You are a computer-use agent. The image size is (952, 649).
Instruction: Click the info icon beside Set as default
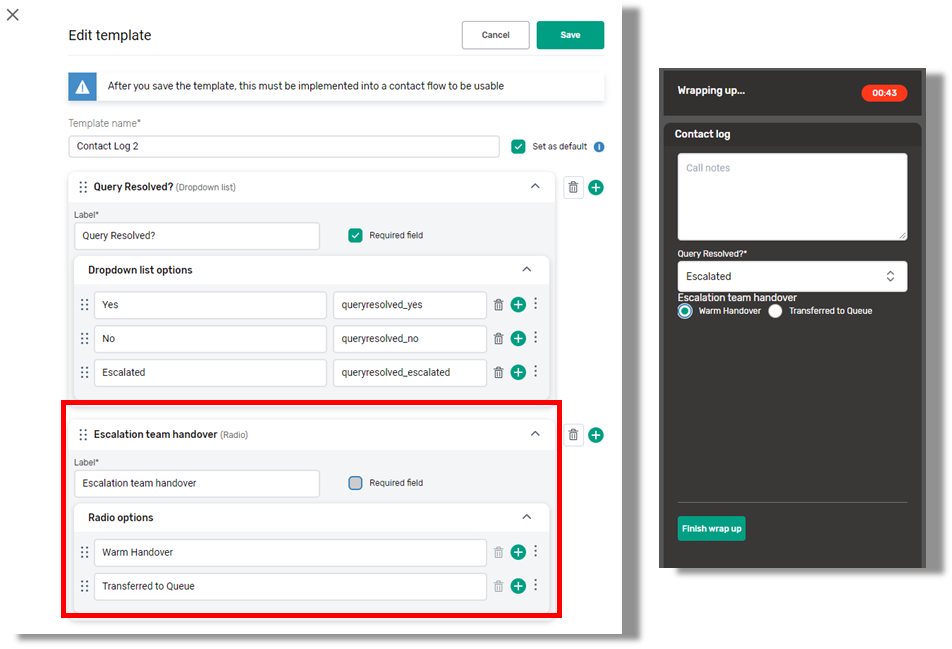point(599,147)
